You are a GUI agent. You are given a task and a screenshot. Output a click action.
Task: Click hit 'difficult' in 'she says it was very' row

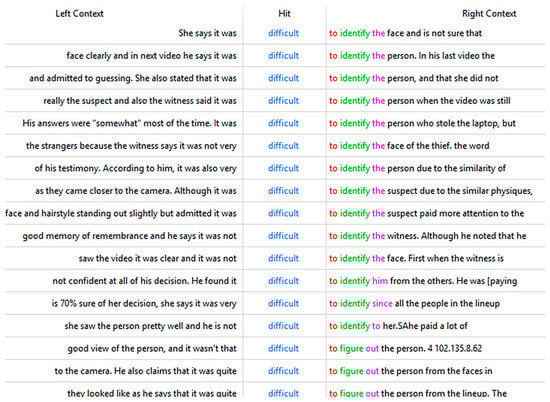[x=283, y=303]
